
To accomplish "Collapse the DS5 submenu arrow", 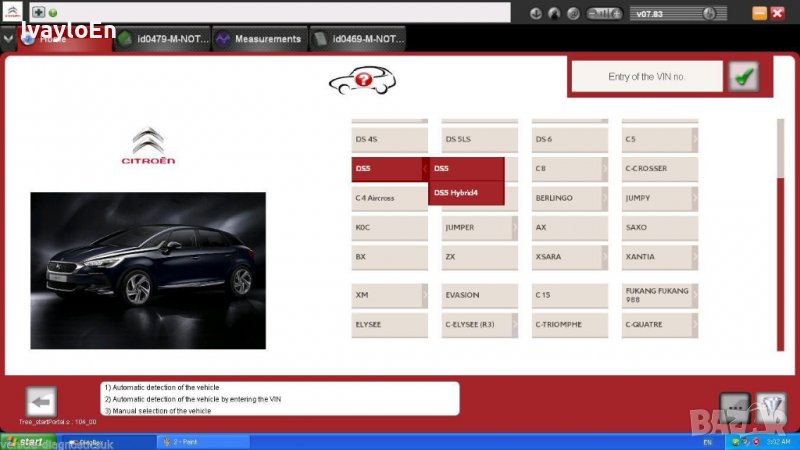I will pos(424,169).
